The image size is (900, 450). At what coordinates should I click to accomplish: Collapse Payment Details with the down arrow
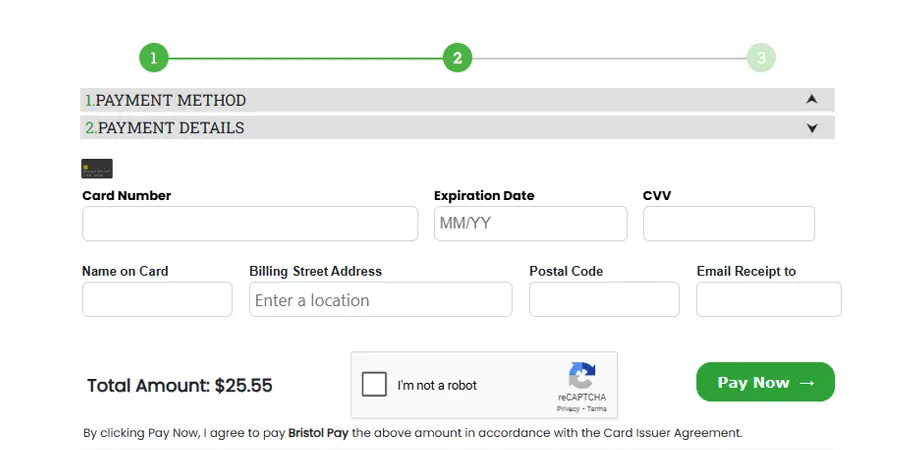point(812,127)
